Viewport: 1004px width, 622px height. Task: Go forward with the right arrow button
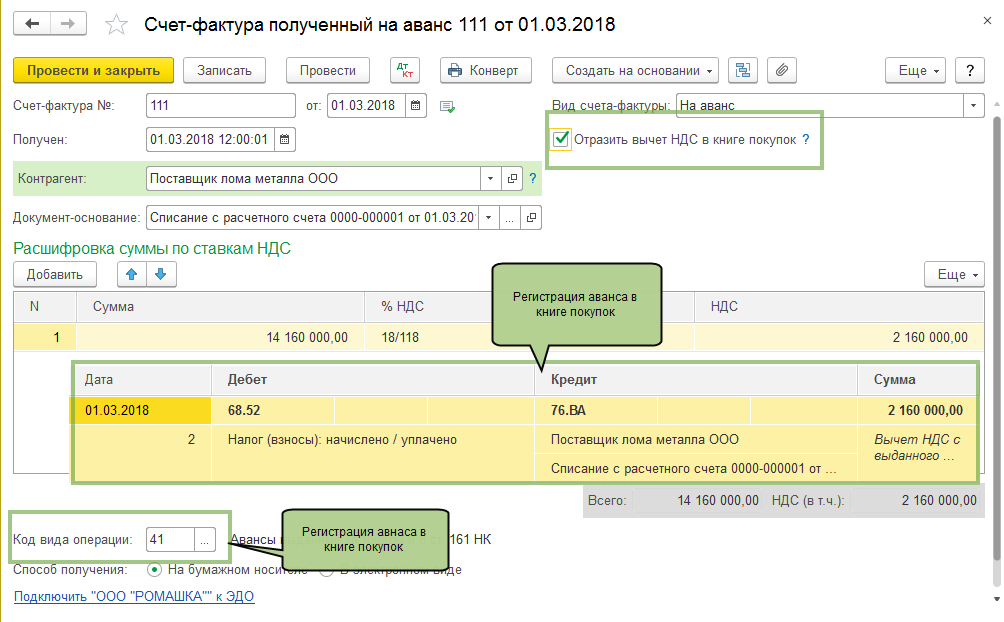[x=68, y=24]
